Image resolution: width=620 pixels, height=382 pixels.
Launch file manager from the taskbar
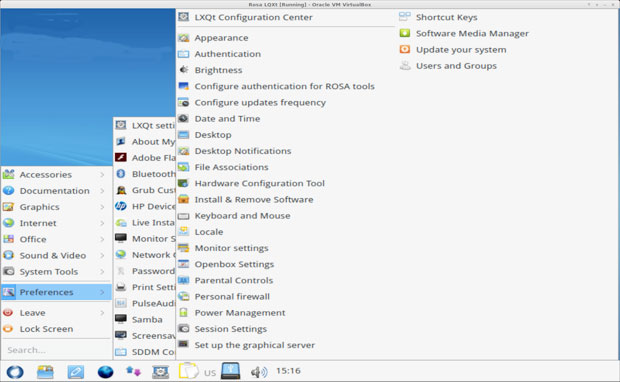(x=45, y=371)
